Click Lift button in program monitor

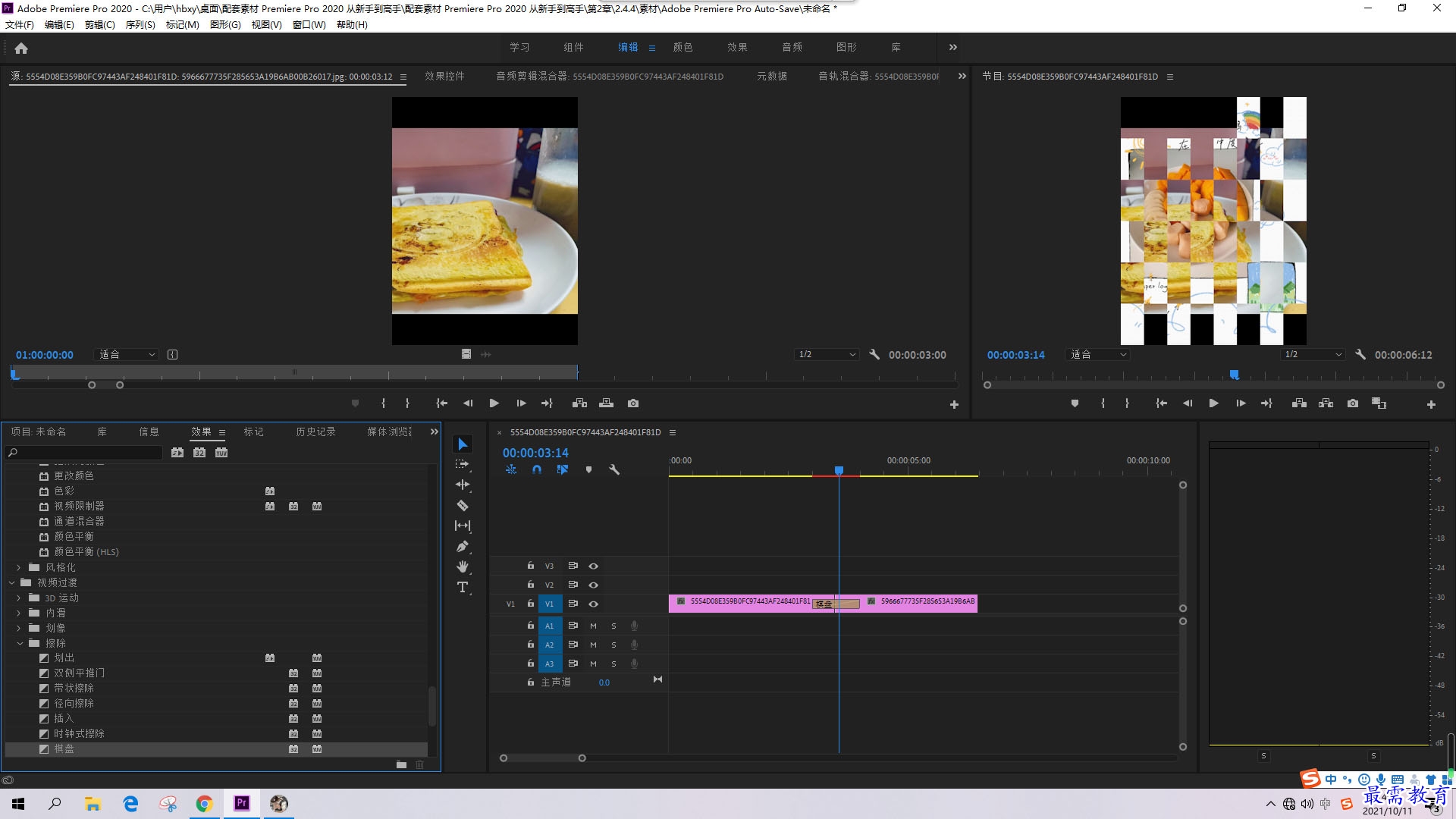tap(1299, 403)
